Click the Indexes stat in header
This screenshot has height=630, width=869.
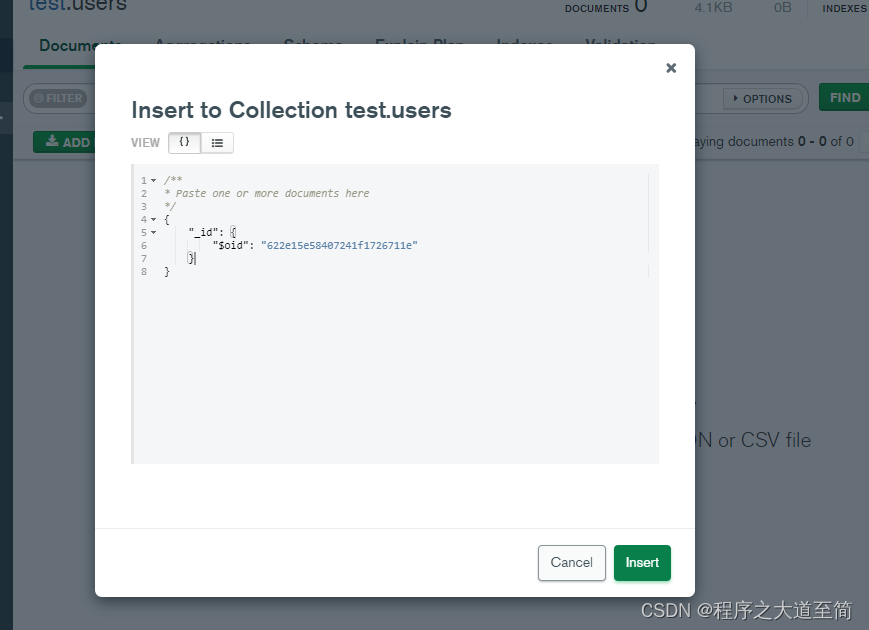tap(844, 8)
